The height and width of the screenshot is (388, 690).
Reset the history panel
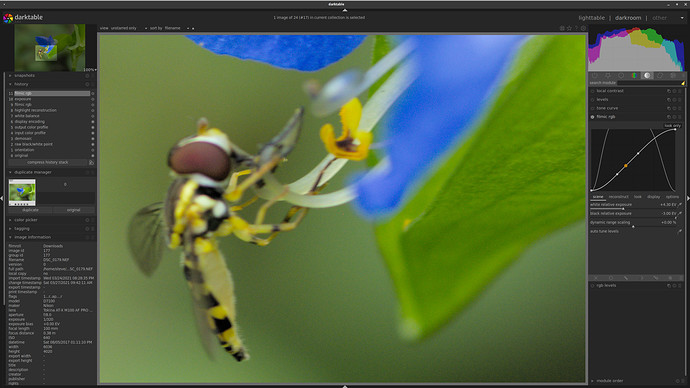87,84
